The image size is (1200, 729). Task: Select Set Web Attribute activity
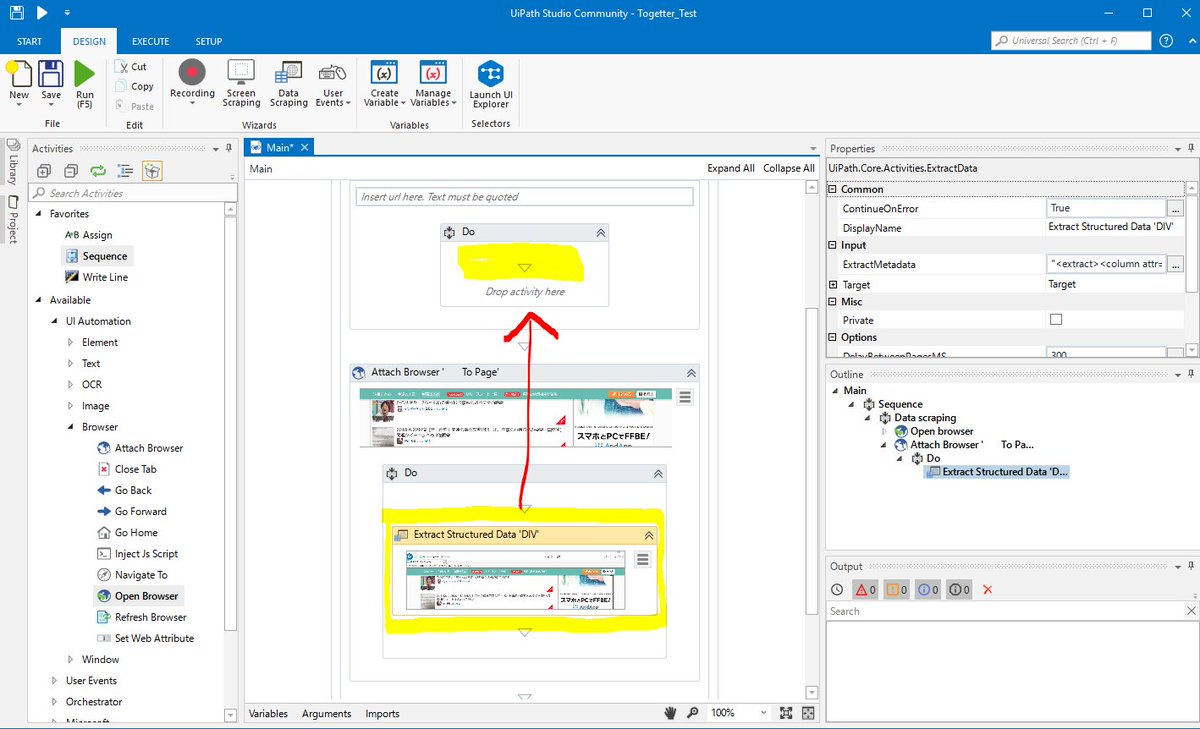tap(145, 638)
